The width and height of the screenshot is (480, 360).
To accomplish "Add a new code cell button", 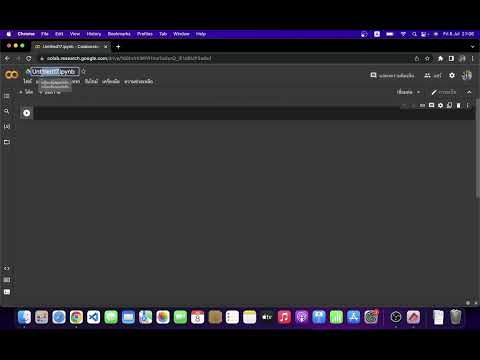I will (26, 92).
